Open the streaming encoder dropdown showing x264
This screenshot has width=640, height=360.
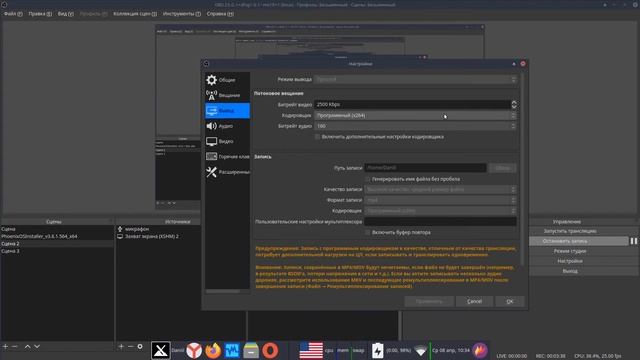416,116
